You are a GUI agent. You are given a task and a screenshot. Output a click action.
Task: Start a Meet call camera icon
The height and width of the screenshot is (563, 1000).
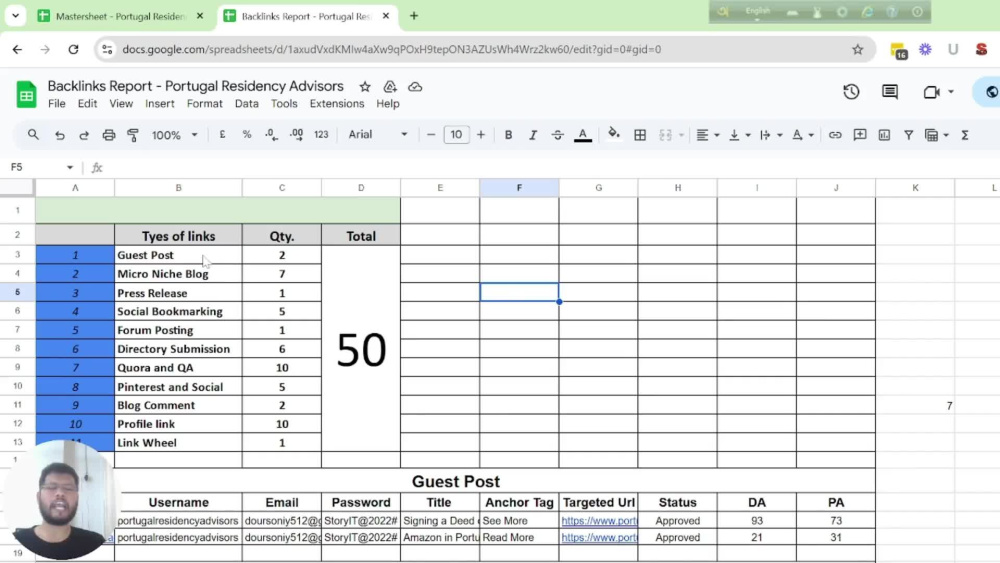click(x=932, y=92)
